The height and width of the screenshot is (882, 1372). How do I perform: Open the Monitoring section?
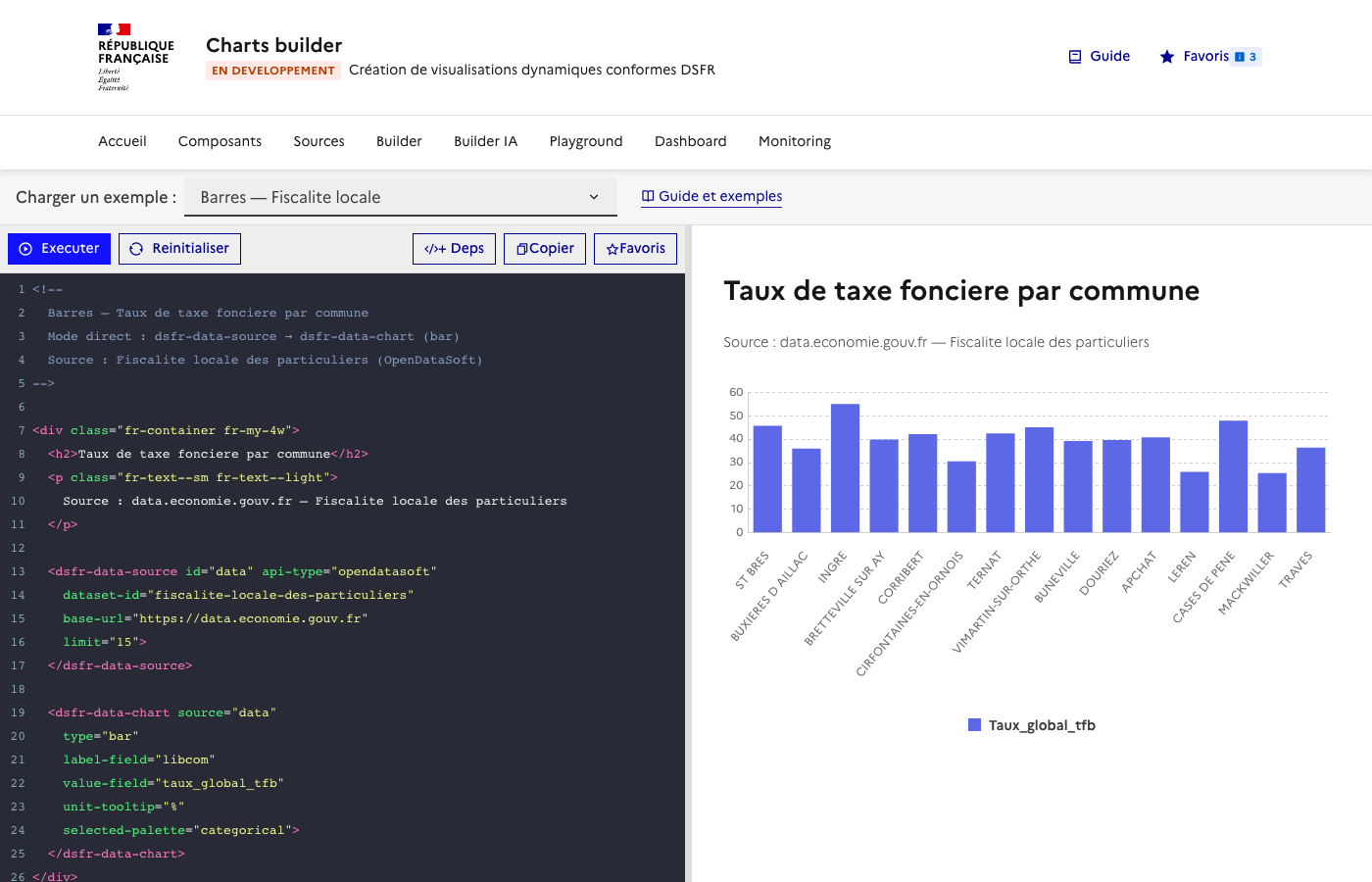(794, 141)
